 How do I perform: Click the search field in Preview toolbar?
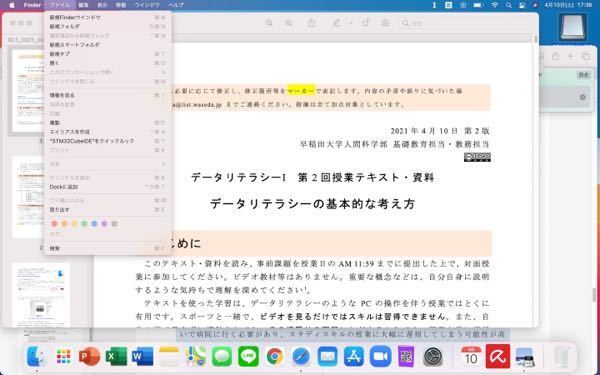coord(466,23)
